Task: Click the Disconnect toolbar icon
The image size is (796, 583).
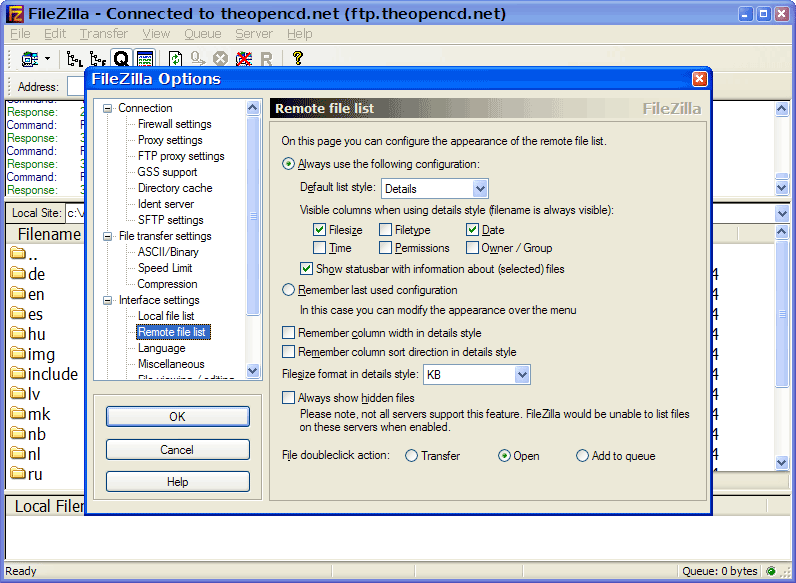Action: coord(244,59)
